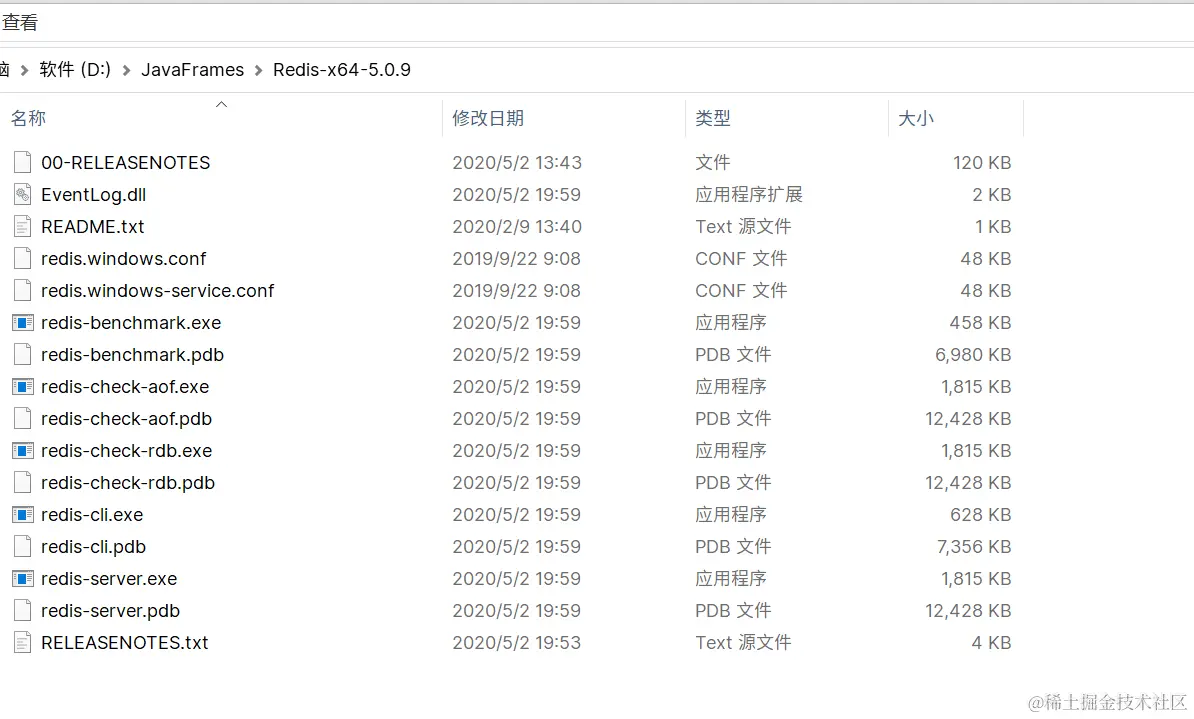Image resolution: width=1194 pixels, height=719 pixels.
Task: Sort files by 修改日期 column header
Action: 488,118
